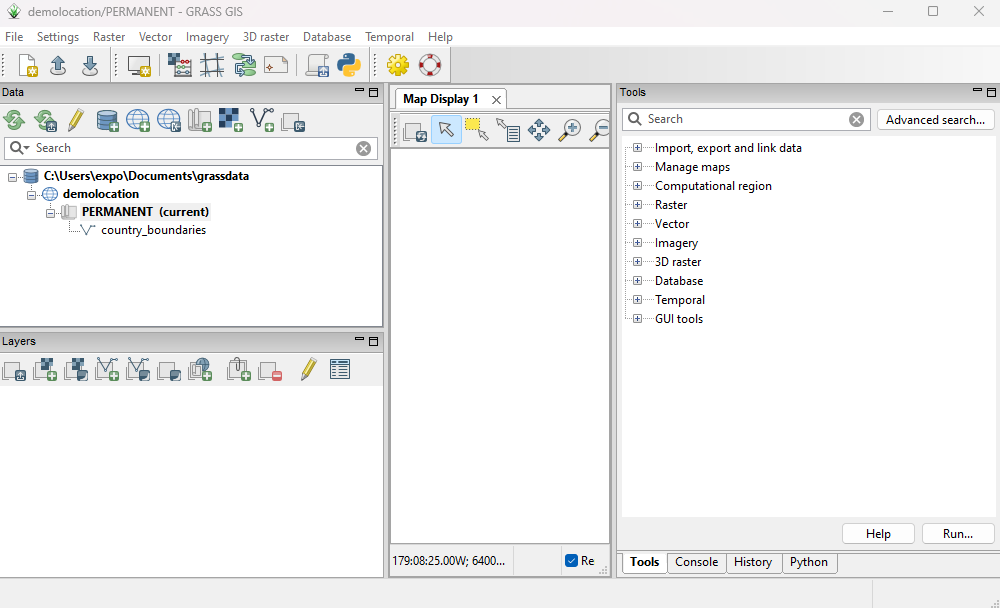Collapse the demolocation tree node
1000x608 pixels.
click(x=32, y=194)
